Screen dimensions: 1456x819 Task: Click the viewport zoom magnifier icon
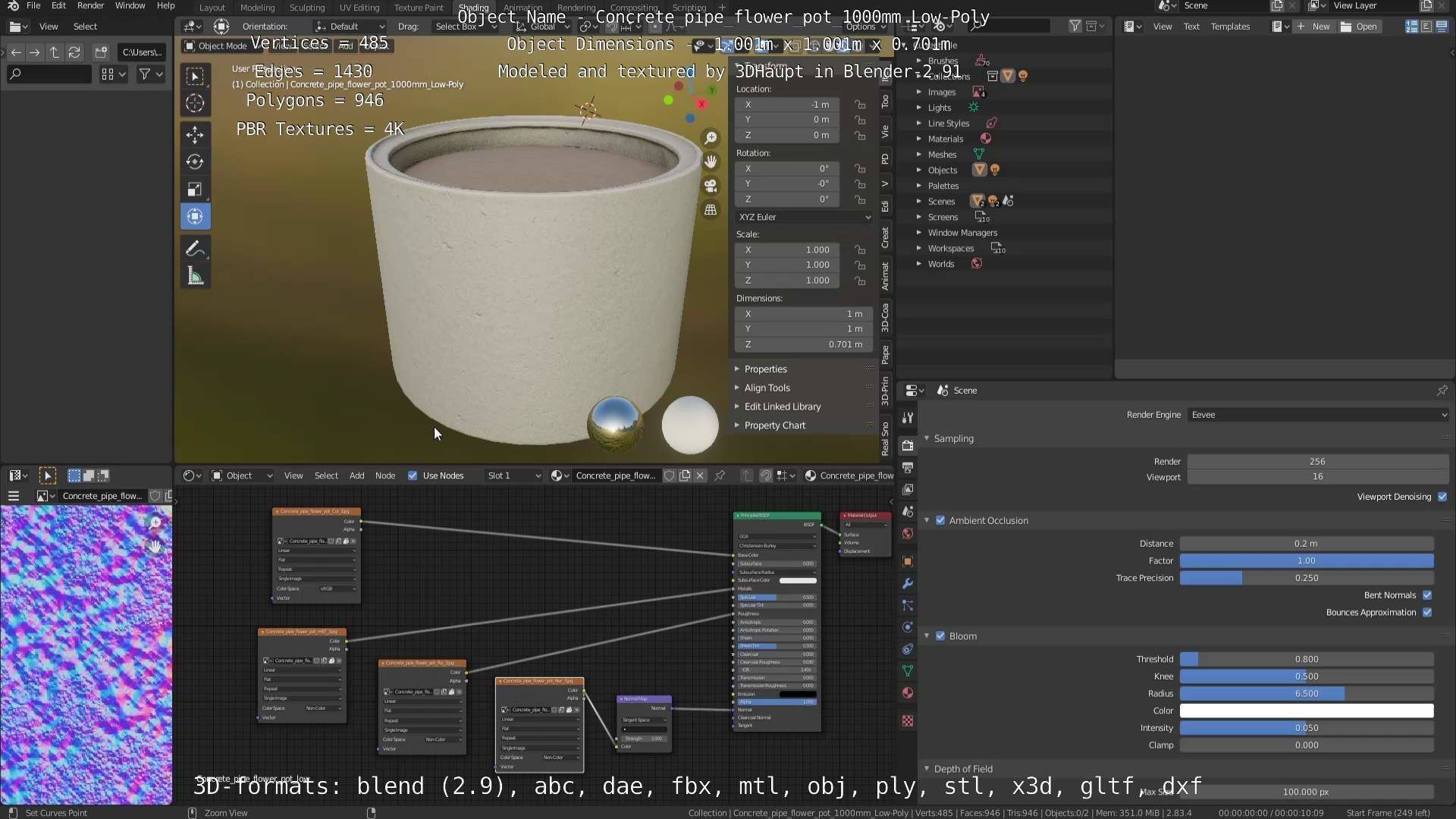pyautogui.click(x=711, y=138)
